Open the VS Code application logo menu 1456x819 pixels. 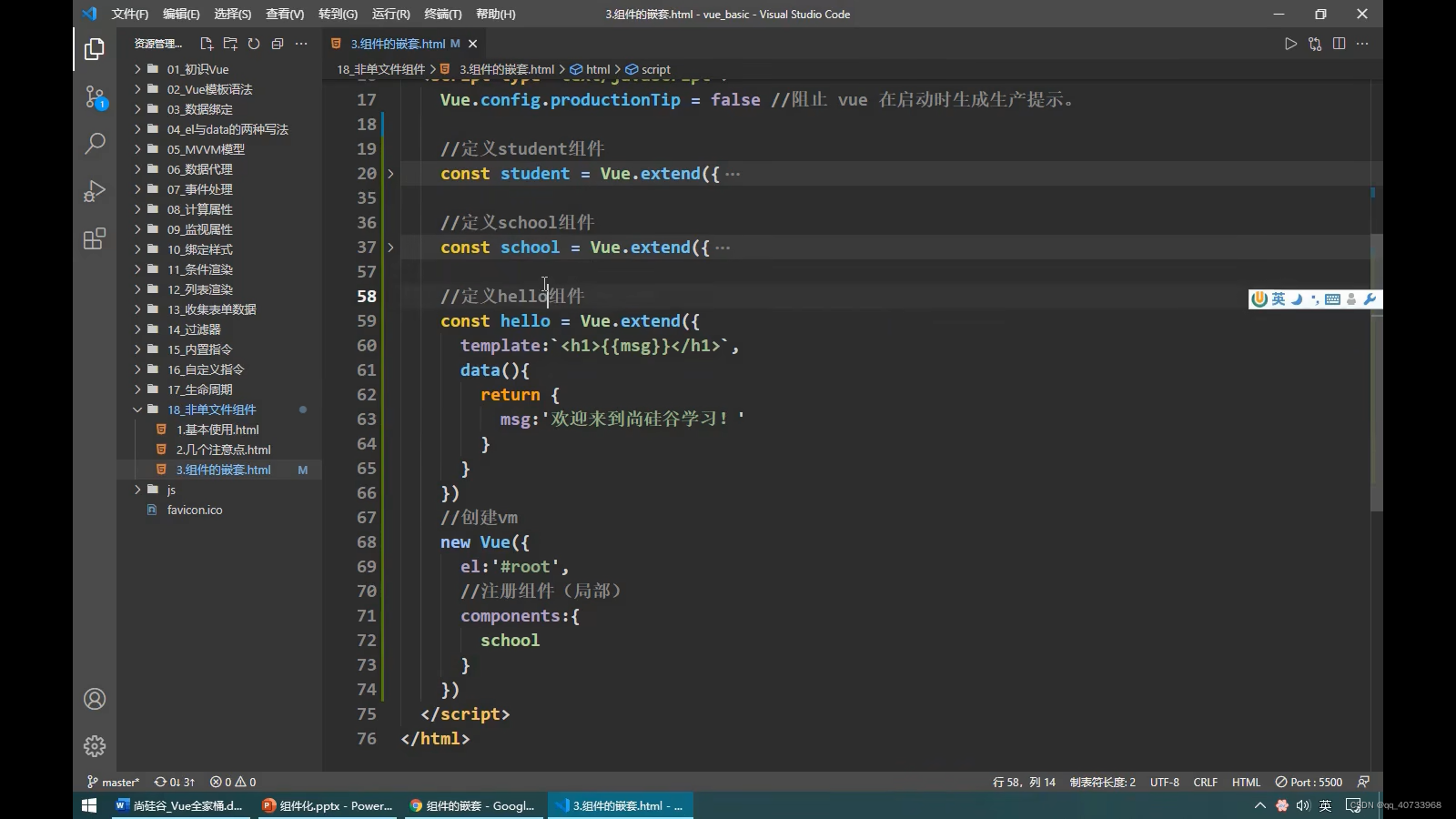coord(89,14)
